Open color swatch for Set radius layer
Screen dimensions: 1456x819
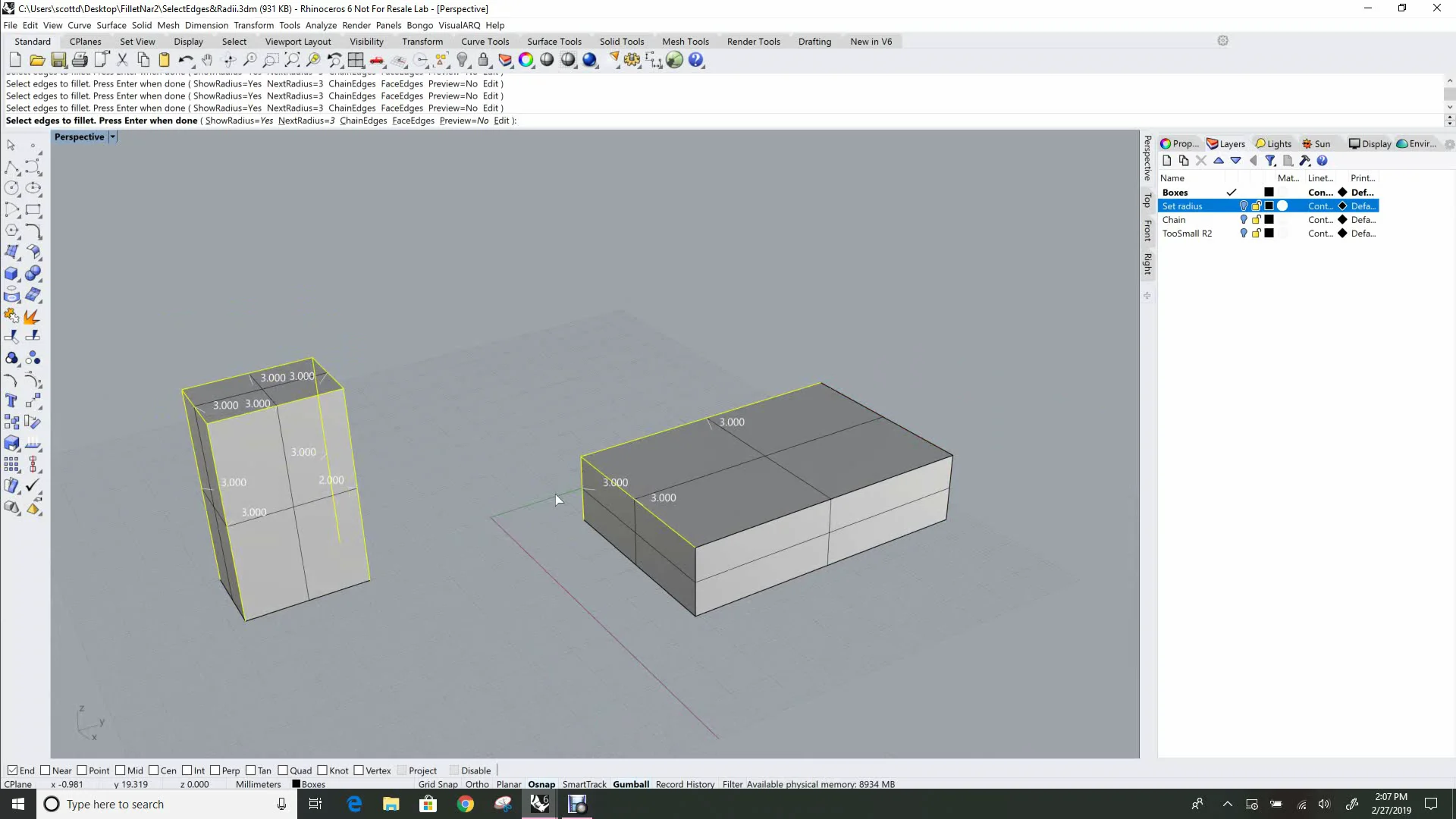pos(1269,206)
